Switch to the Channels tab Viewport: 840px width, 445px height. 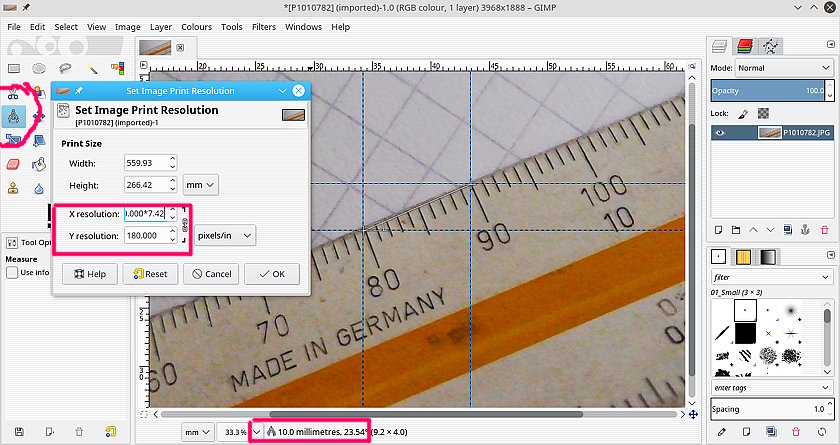(x=745, y=46)
